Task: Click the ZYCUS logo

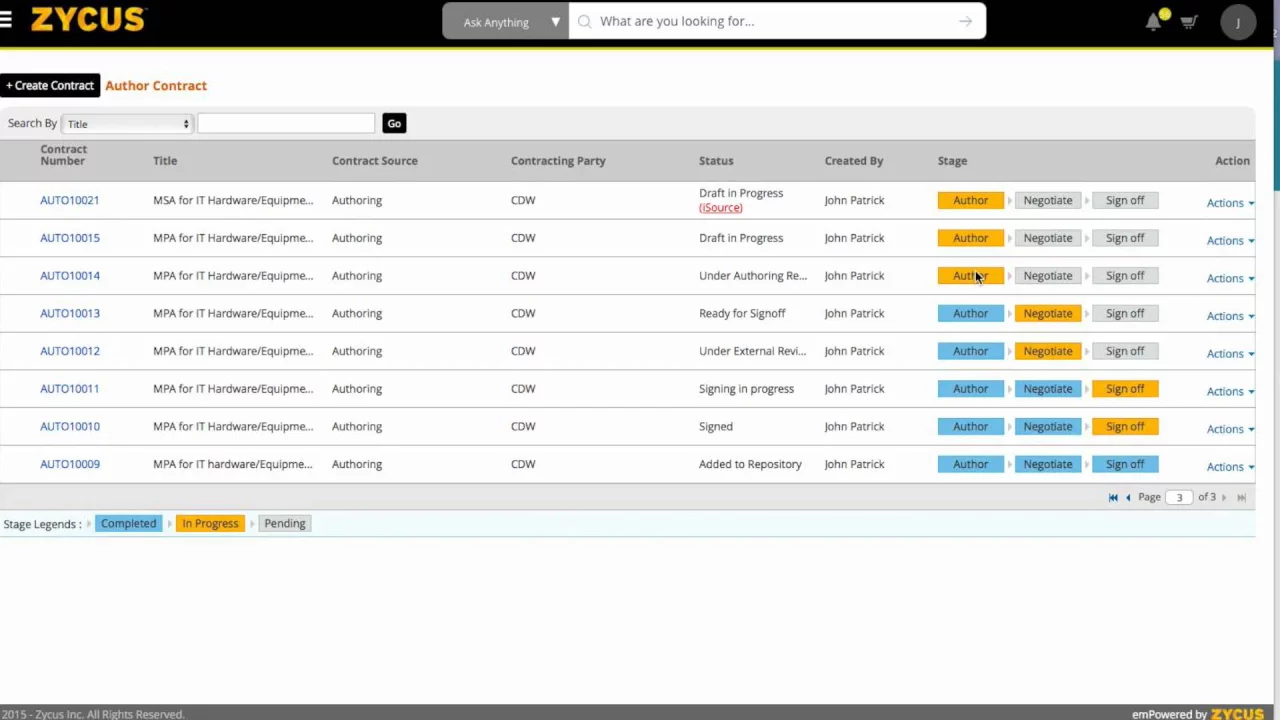Action: click(87, 19)
